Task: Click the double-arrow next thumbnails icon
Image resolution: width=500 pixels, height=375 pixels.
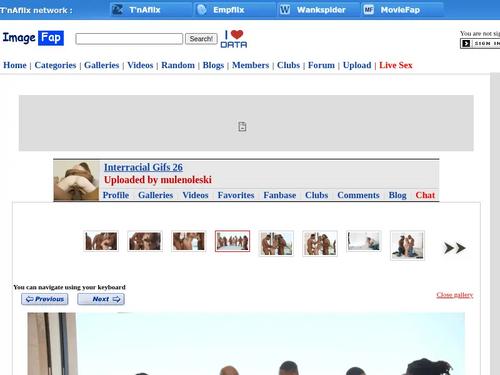Action: tap(455, 248)
